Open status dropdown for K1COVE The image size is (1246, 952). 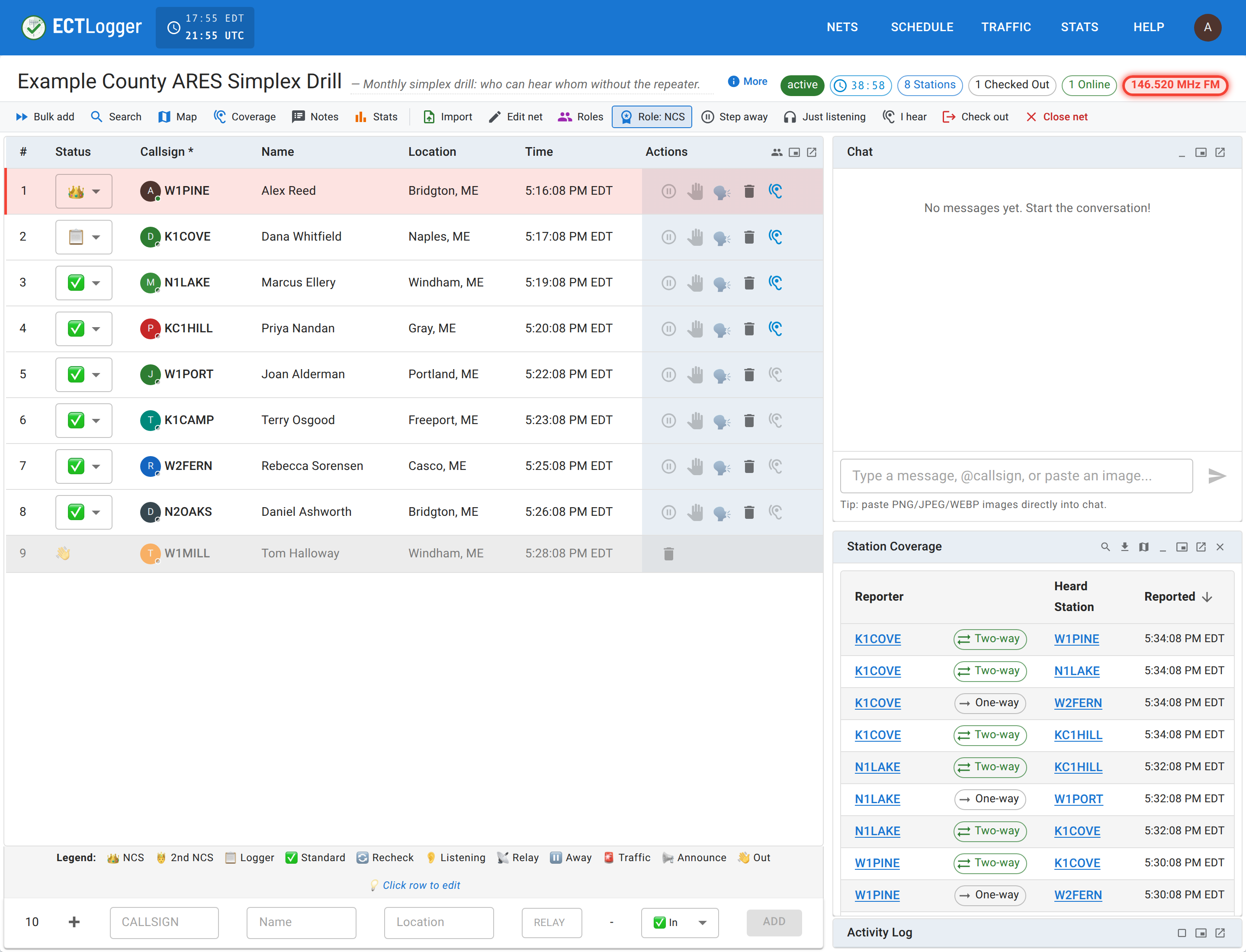click(x=84, y=237)
